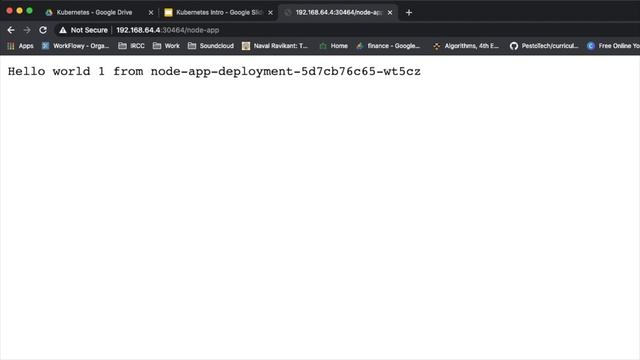This screenshot has width=640, height=360.
Task: Click the address bar URL 192.168.64.4
Action: coord(168,30)
